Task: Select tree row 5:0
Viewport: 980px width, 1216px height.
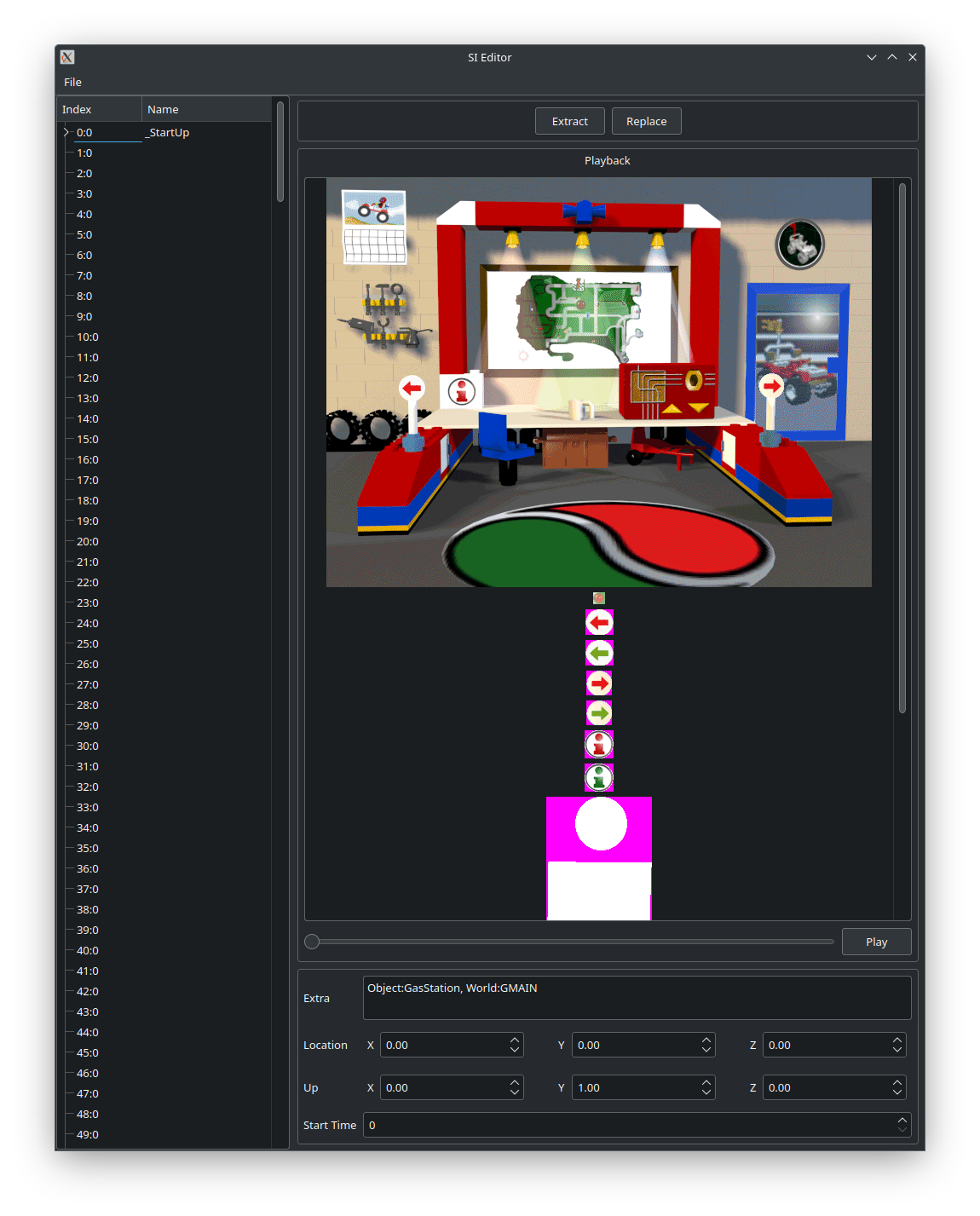Action: click(x=84, y=234)
